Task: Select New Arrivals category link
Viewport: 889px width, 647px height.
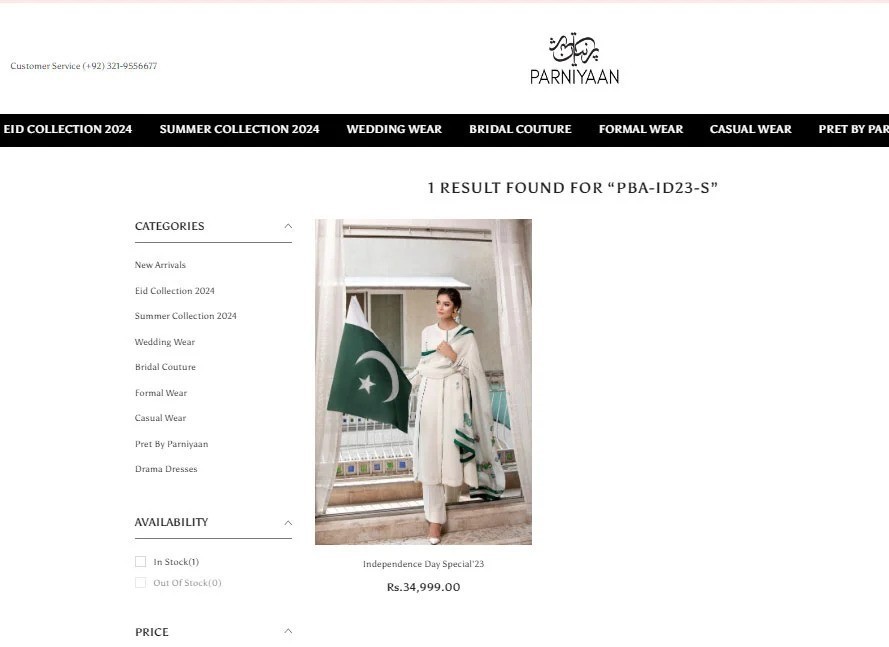Action: coord(160,265)
